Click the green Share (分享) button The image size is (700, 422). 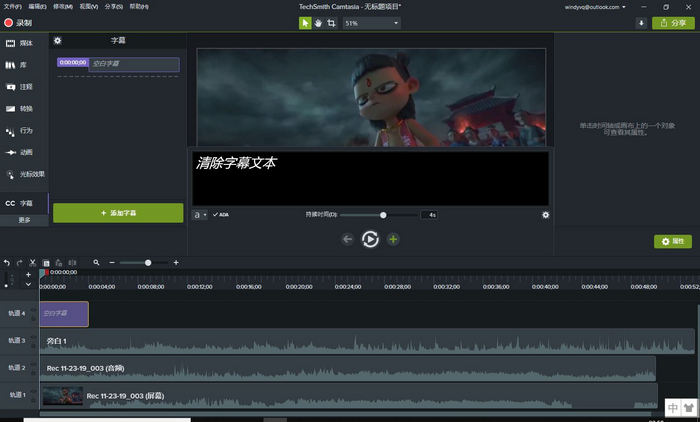click(673, 23)
